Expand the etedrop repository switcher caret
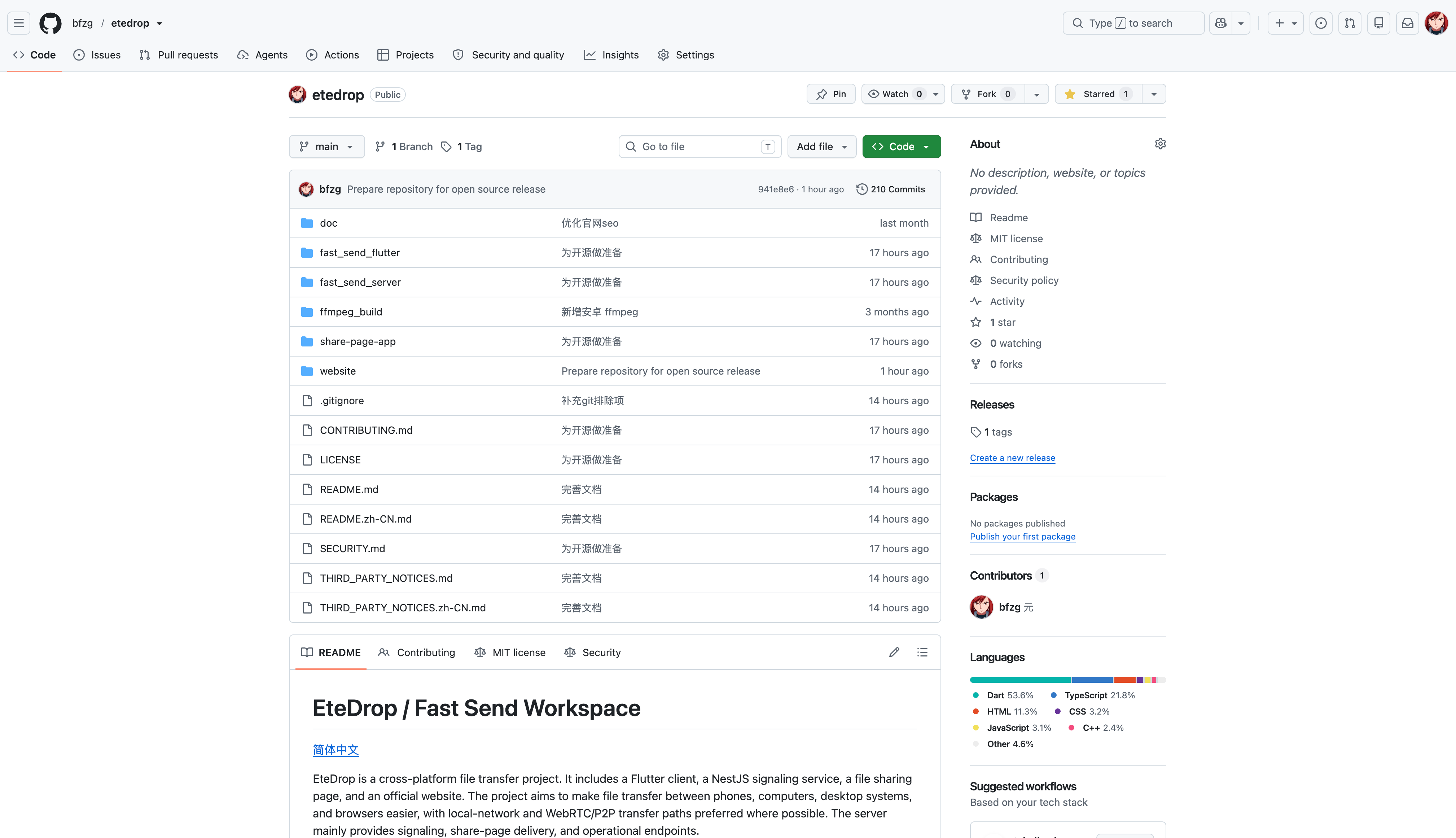Screen dimensions: 1456x838 pos(159,23)
